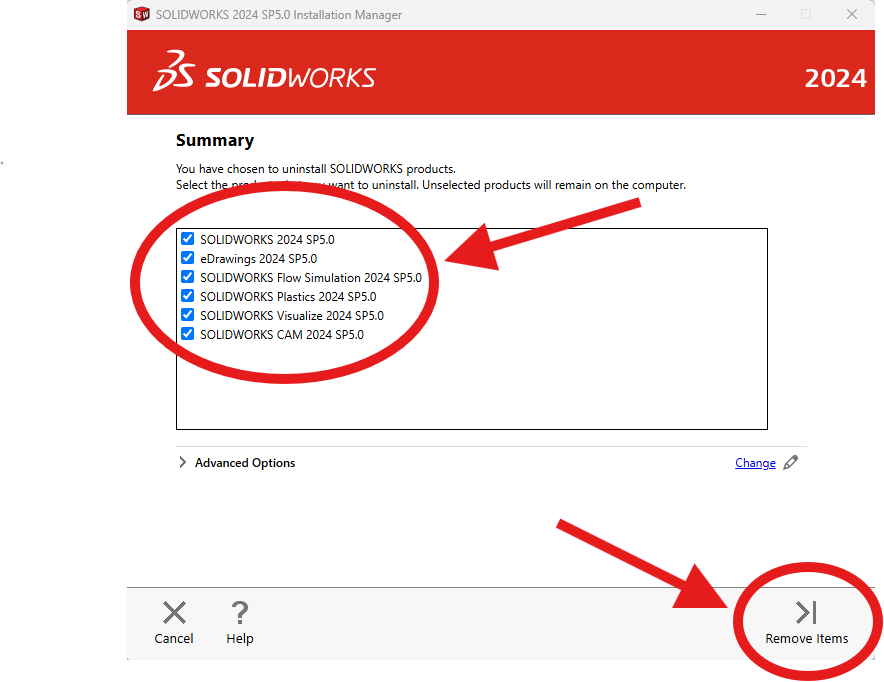884x682 pixels.
Task: Expand the Advanced Options chevron
Action: tap(182, 463)
